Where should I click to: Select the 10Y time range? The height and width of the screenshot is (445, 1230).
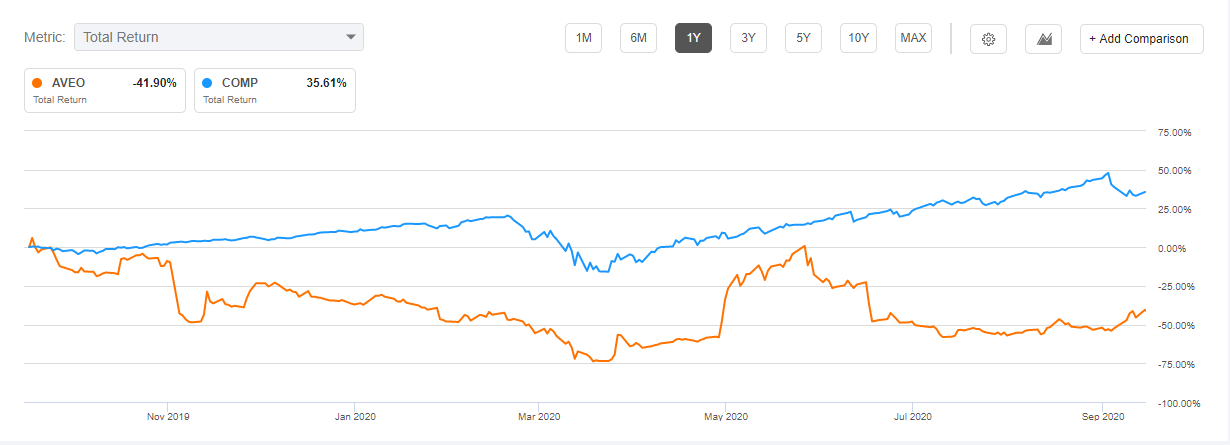tap(858, 39)
